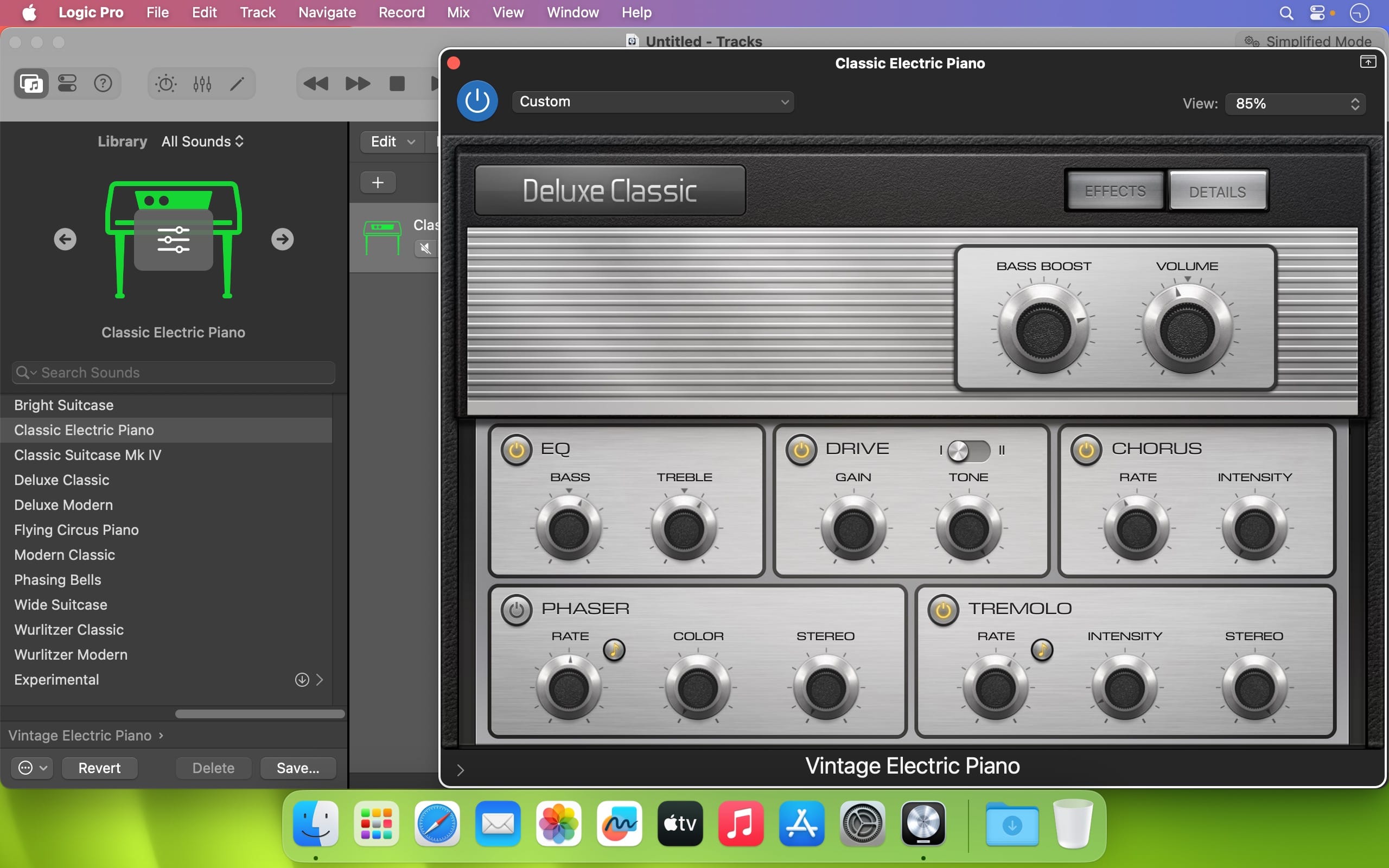Click the Save... button

coord(298,768)
